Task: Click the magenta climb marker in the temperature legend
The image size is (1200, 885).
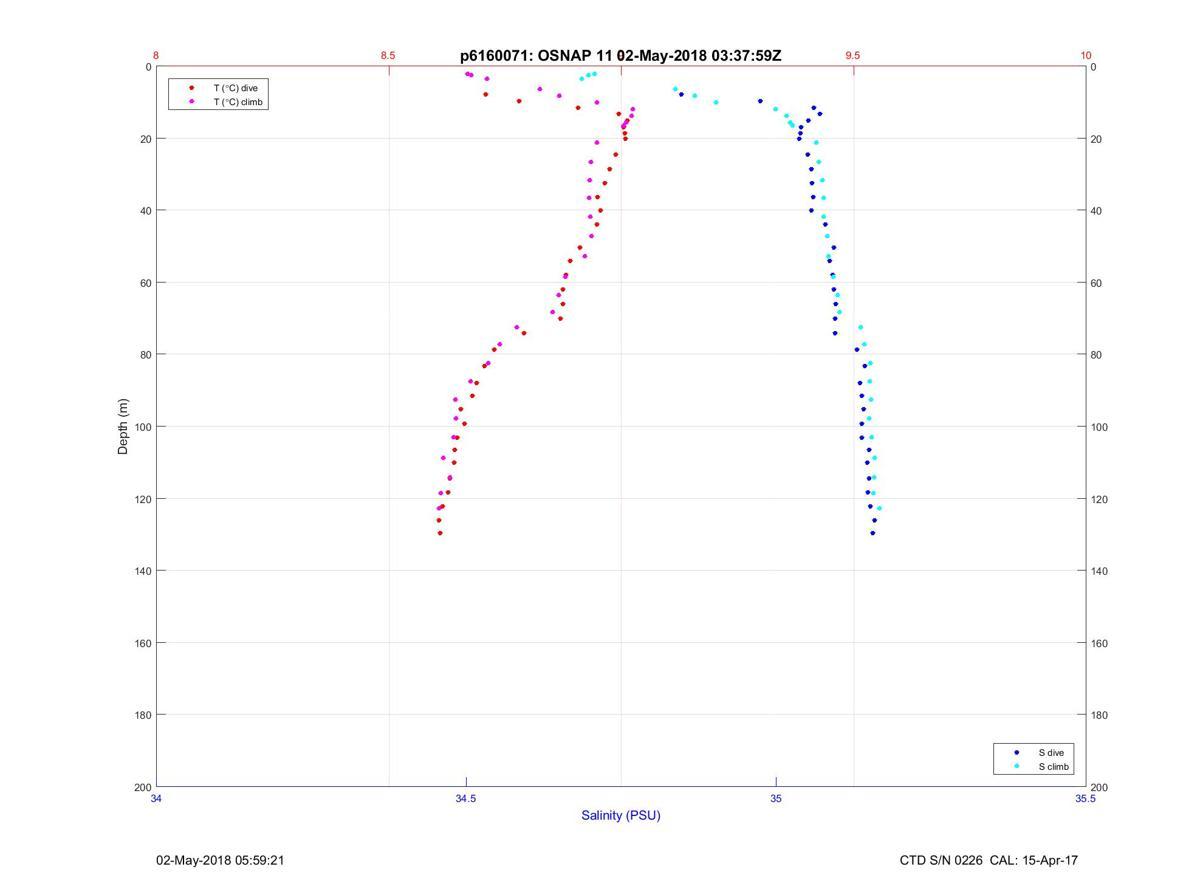Action: point(192,101)
